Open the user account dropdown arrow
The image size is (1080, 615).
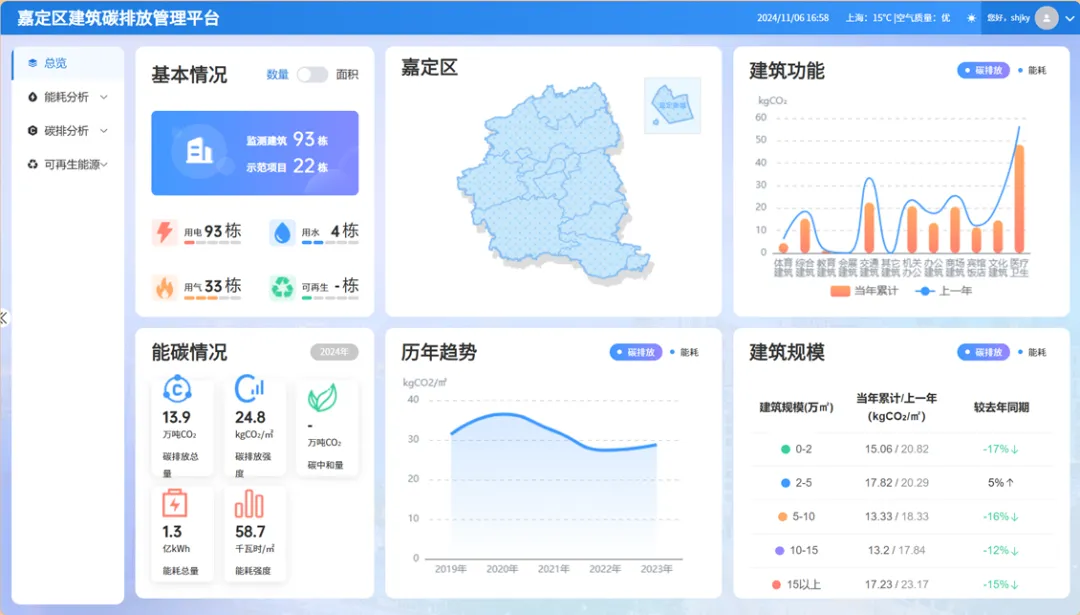pyautogui.click(x=1069, y=18)
